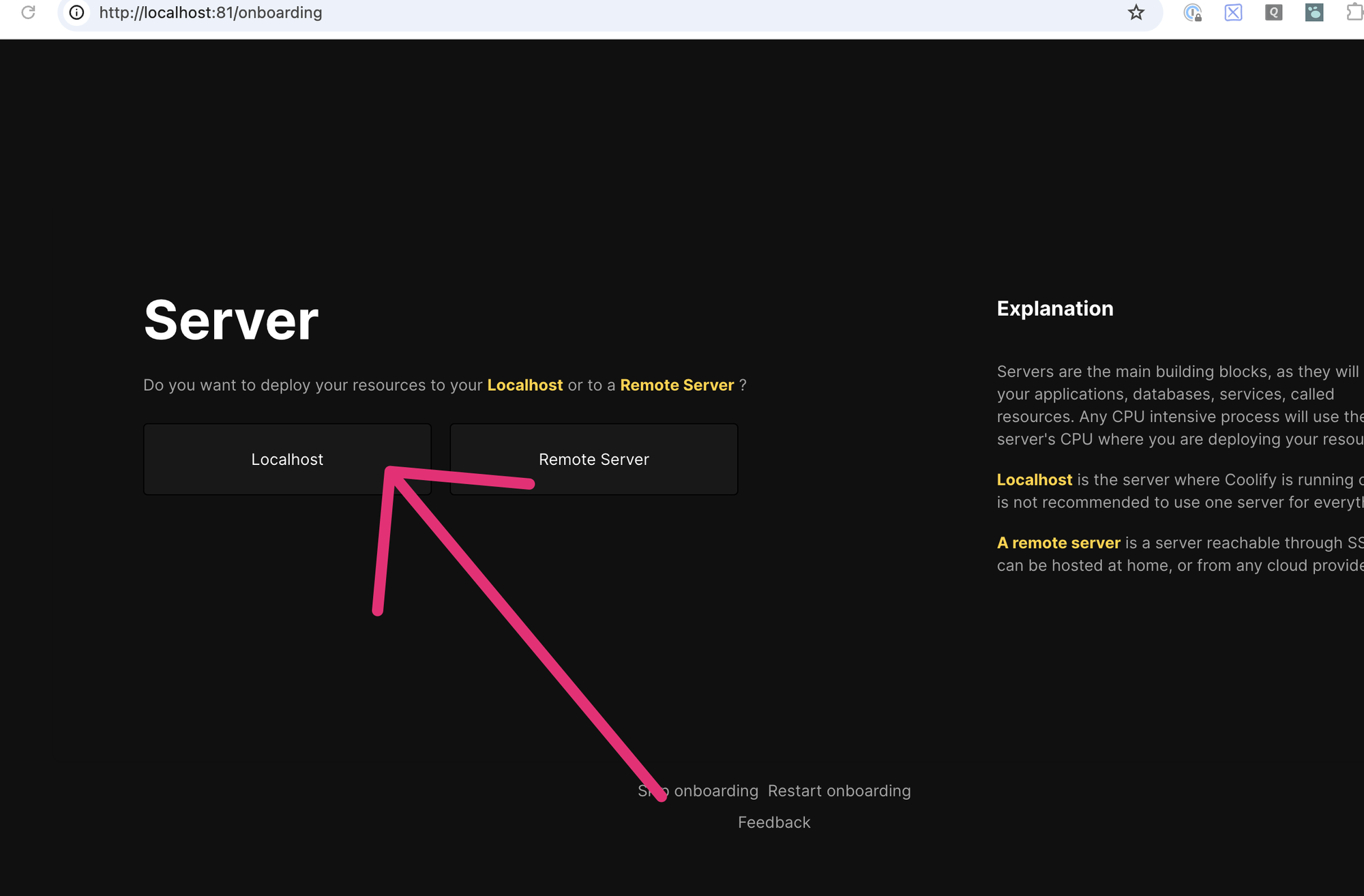
Task: Choose the Remote Server button
Action: tap(593, 459)
